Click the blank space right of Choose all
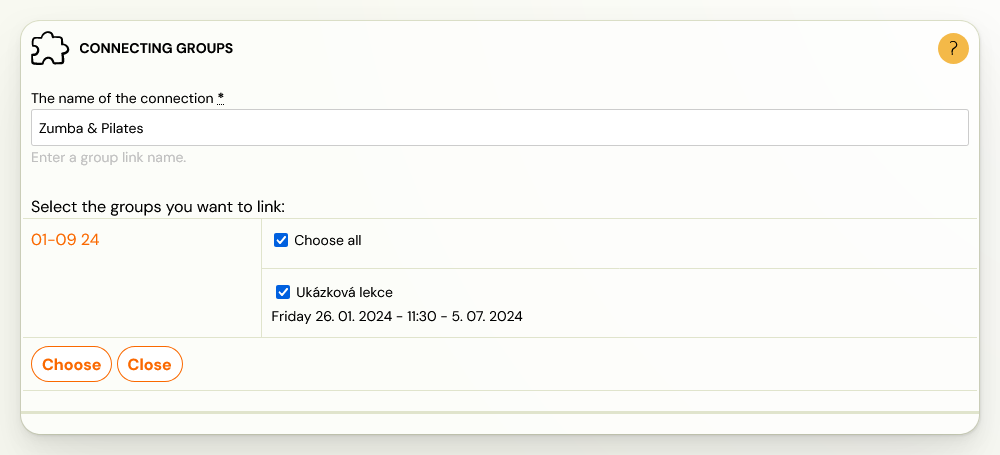Screen dimensions: 1000x455 [670, 242]
